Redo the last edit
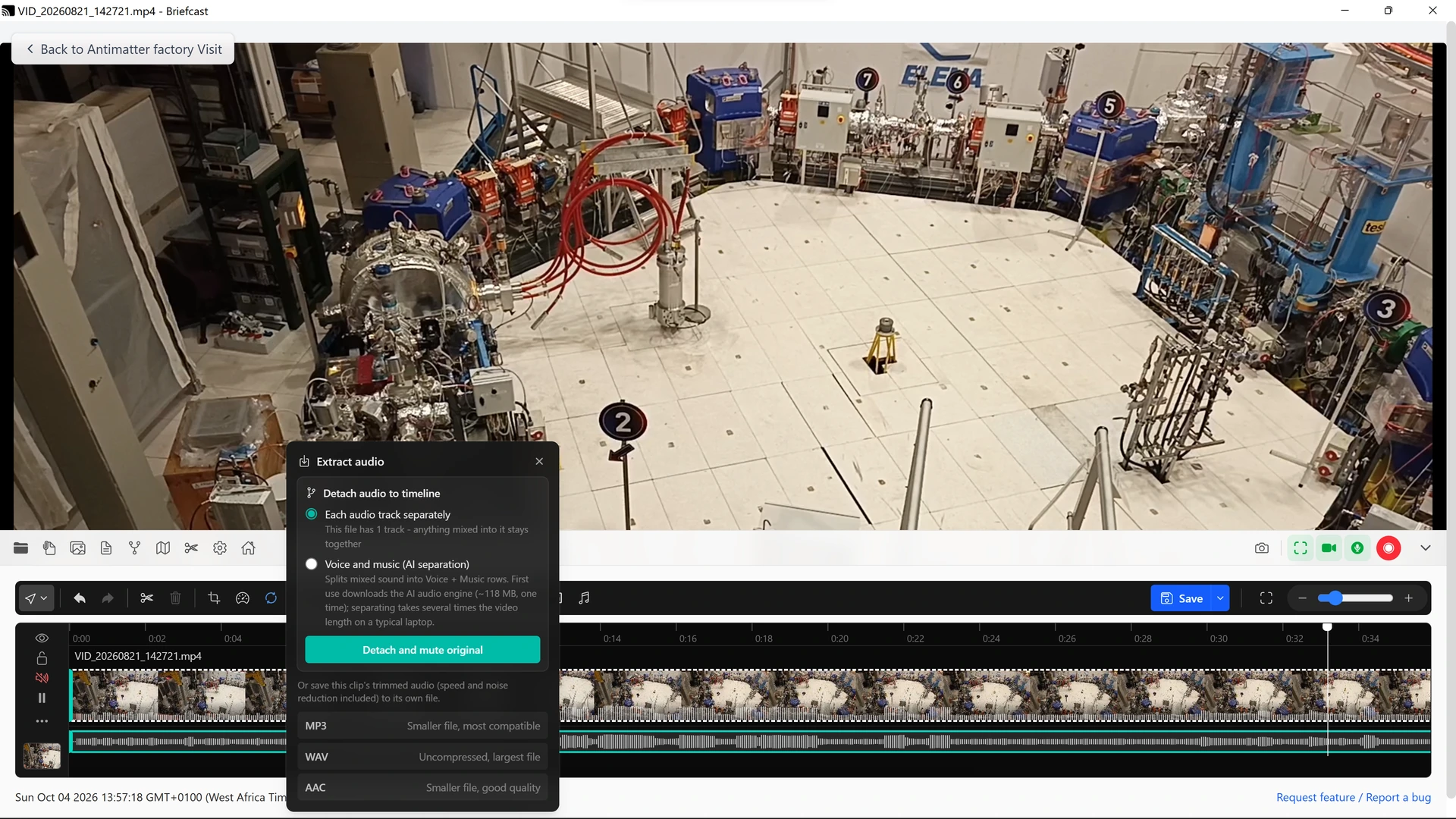 pyautogui.click(x=108, y=598)
